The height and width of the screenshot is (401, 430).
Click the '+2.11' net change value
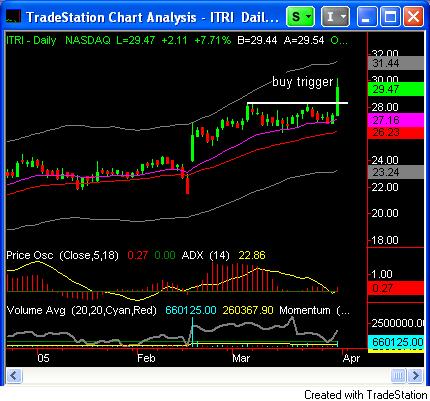(x=174, y=41)
